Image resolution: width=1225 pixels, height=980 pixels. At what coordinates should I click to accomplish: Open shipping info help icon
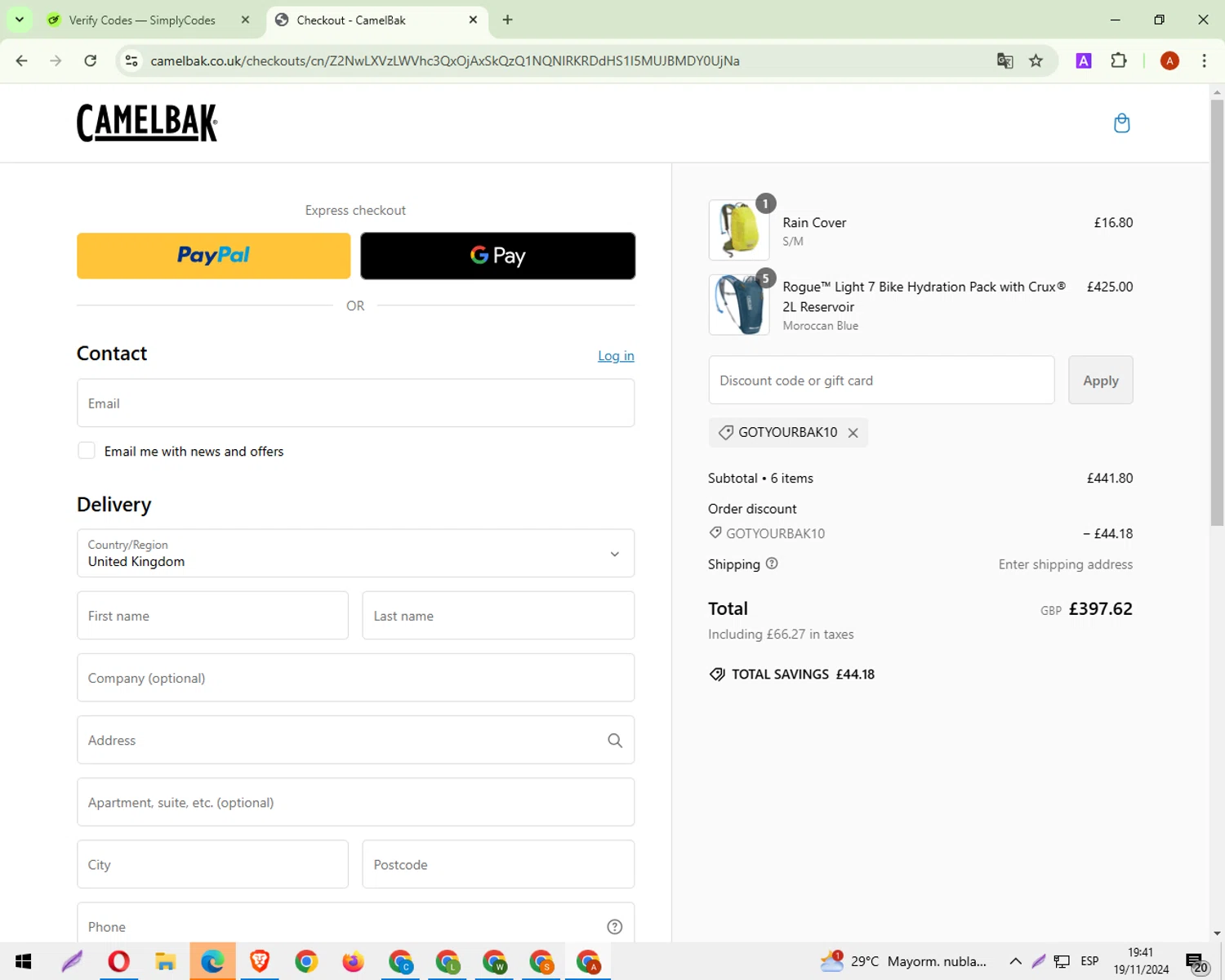point(772,563)
